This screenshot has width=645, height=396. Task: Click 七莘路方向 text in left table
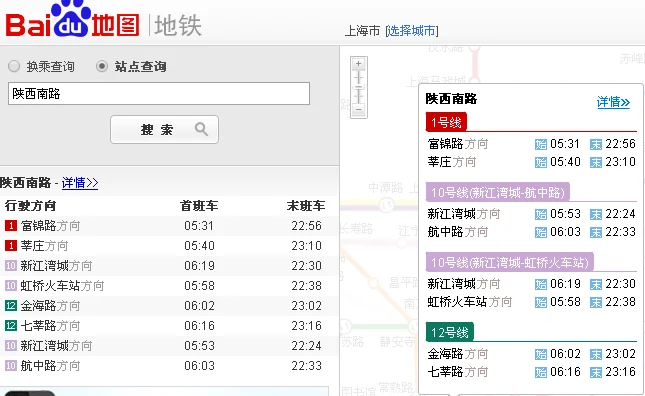click(50, 326)
